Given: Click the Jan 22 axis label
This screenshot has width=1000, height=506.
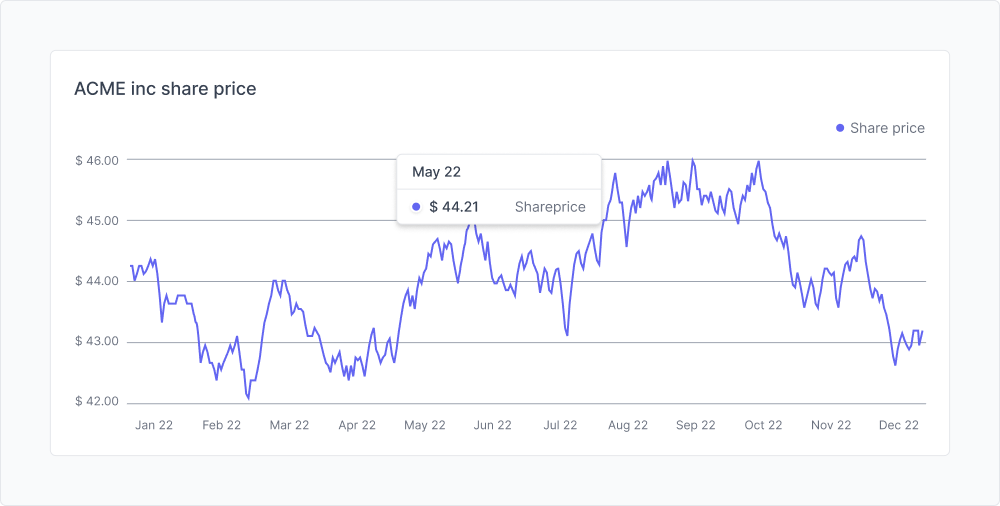Looking at the screenshot, I should pyautogui.click(x=154, y=425).
